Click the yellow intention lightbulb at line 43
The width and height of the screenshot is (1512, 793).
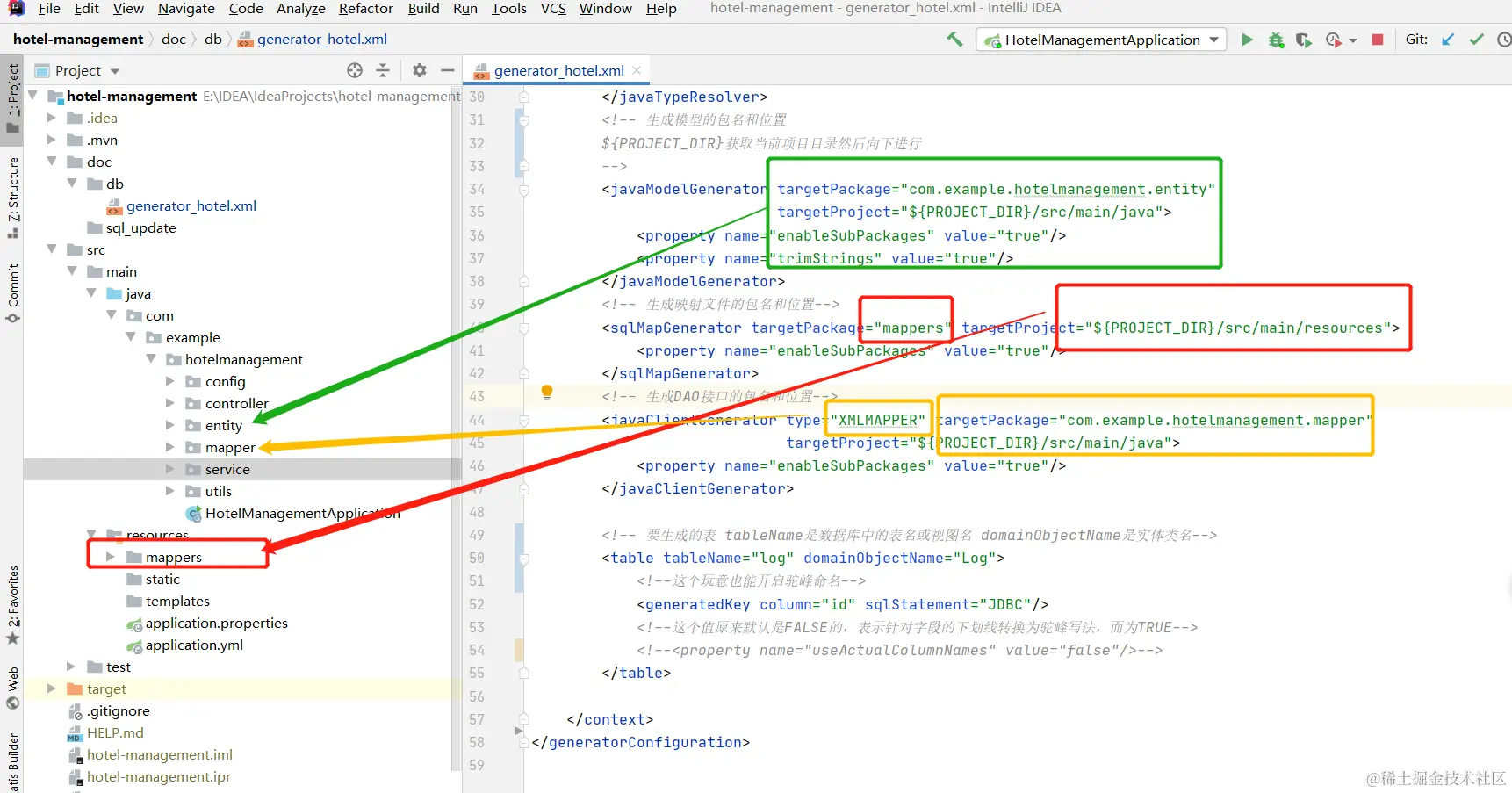click(547, 393)
